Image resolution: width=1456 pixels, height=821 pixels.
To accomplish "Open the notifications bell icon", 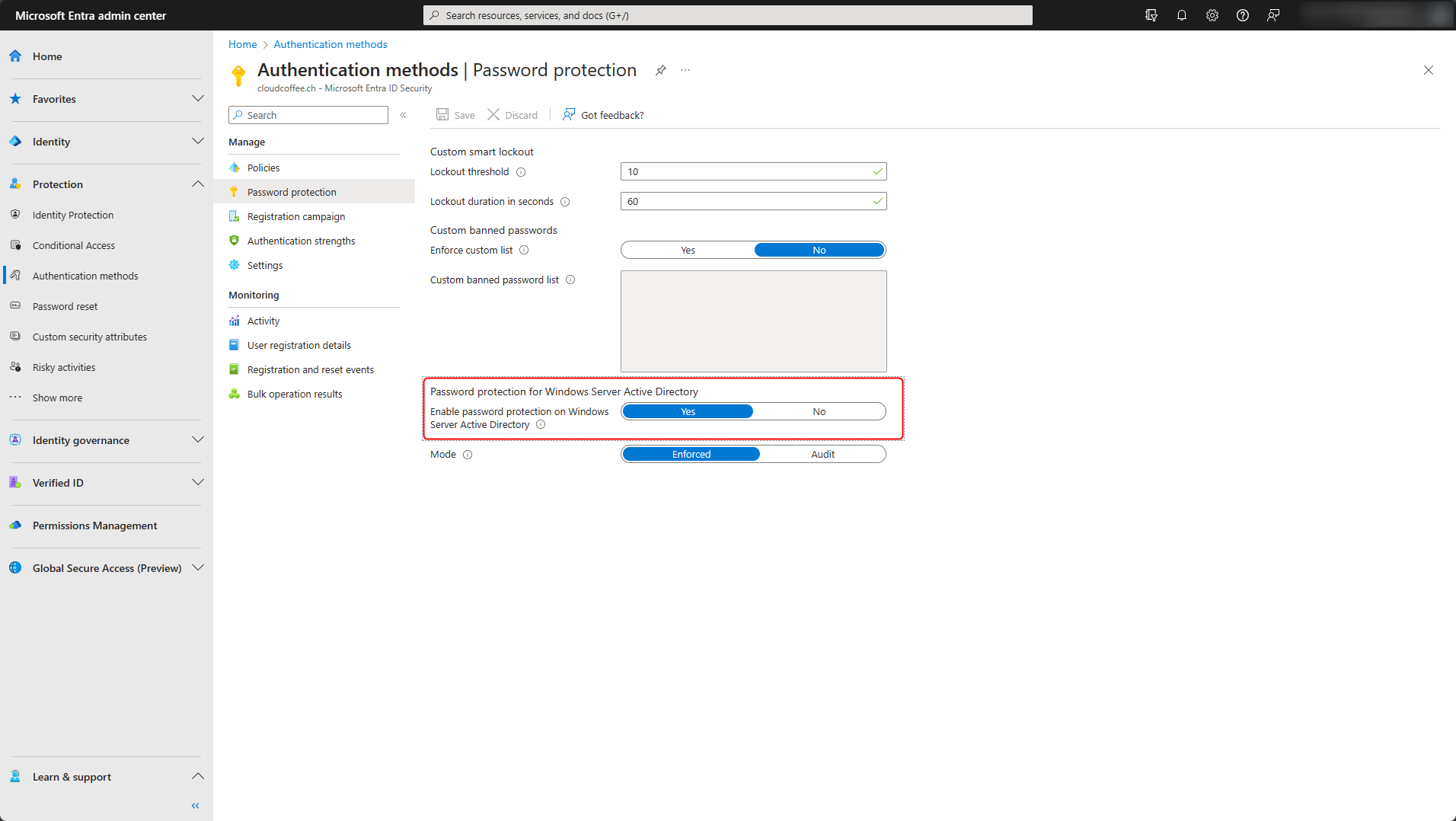I will (x=1181, y=15).
